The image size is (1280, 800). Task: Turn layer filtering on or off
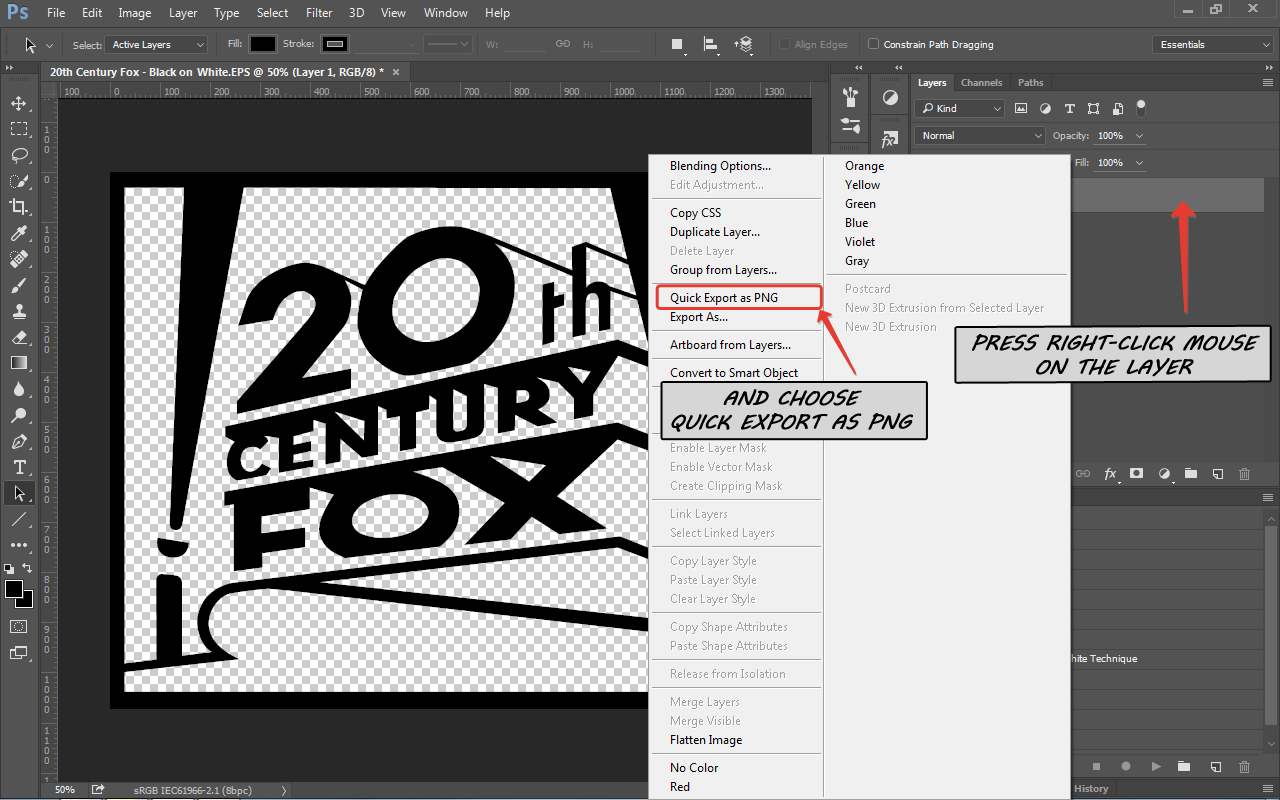pos(1141,108)
